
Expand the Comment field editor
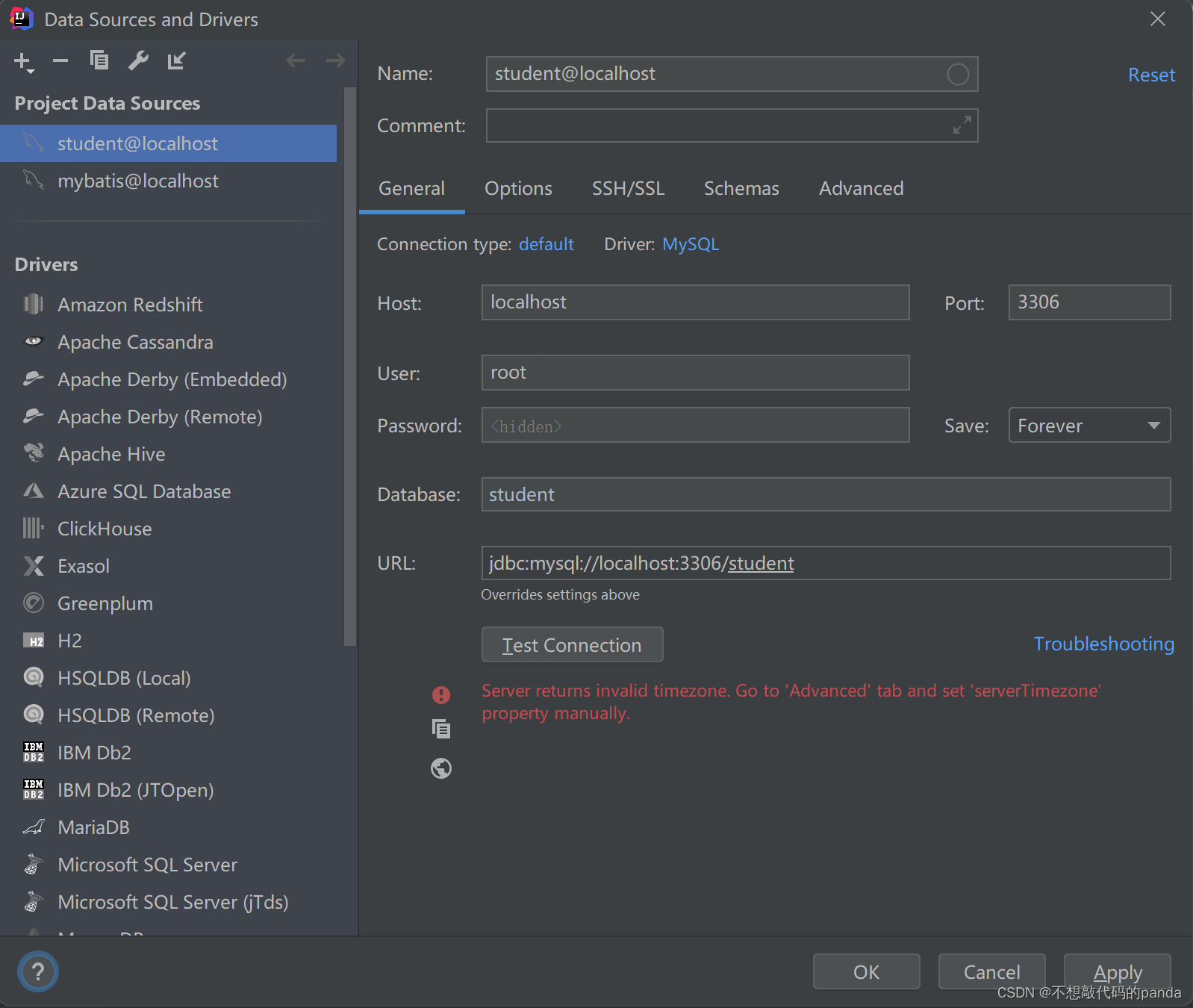(962, 125)
